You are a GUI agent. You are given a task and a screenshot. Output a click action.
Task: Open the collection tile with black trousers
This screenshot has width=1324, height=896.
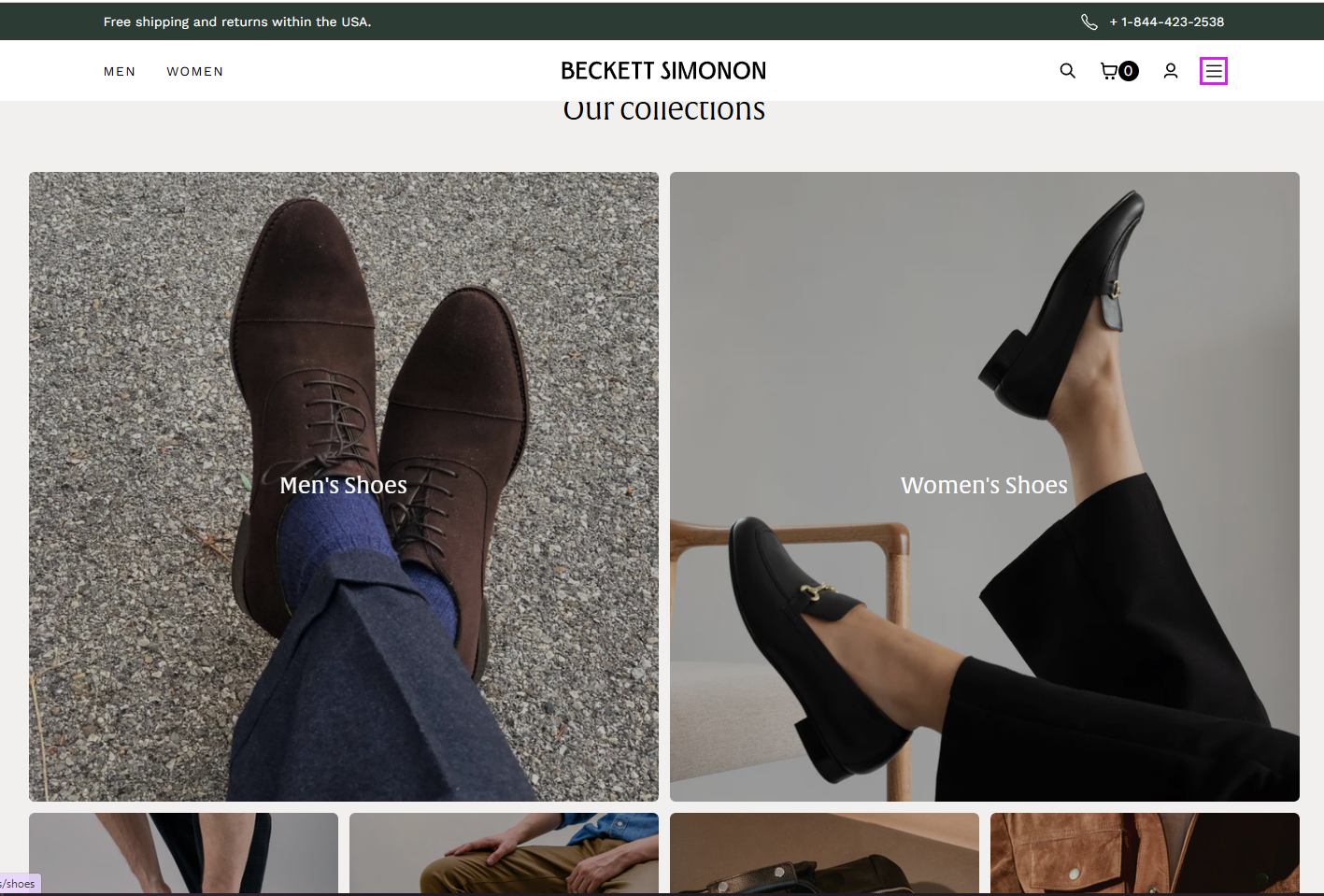(183, 852)
